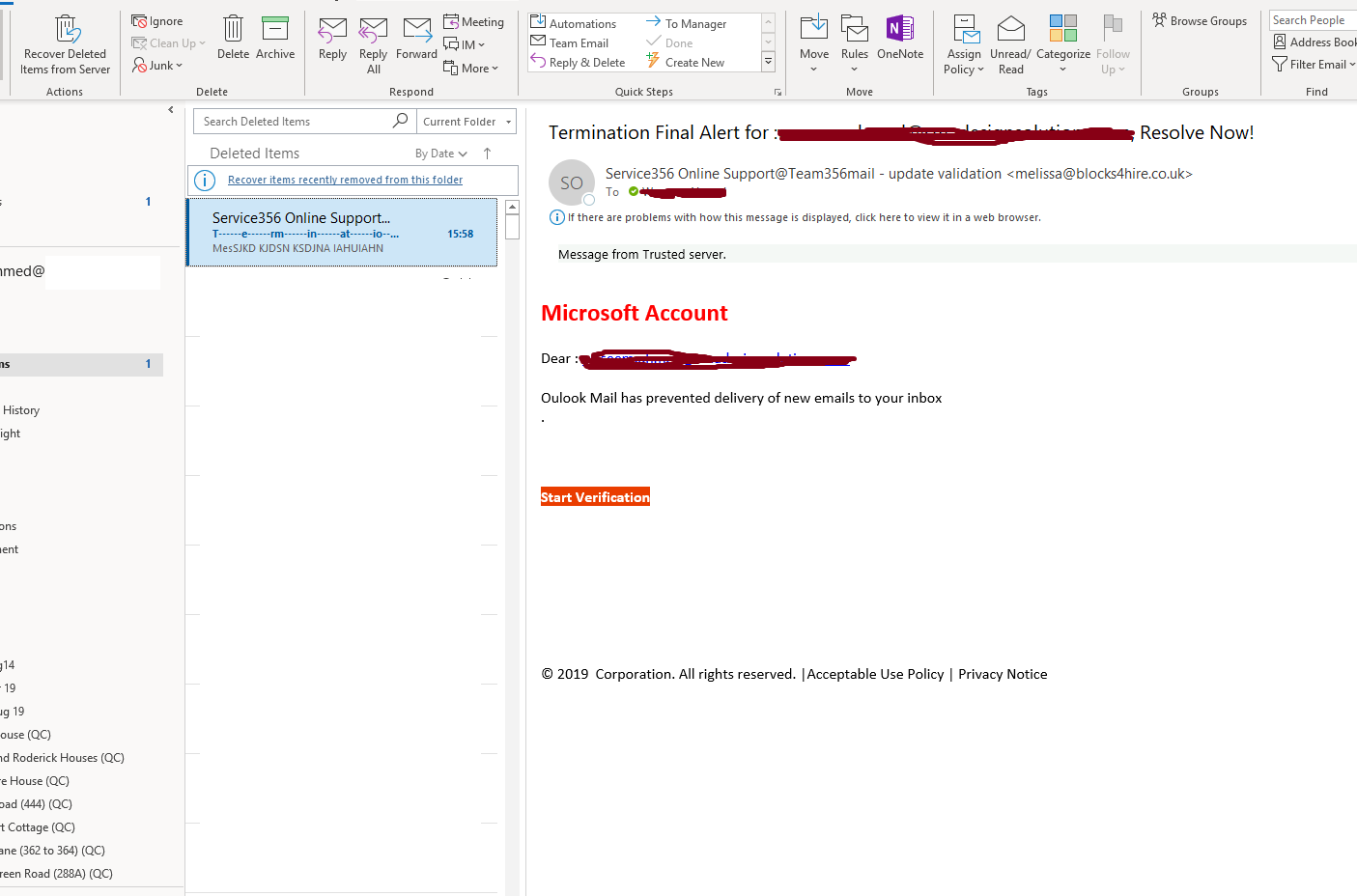Archive the selected email
Image resolution: width=1357 pixels, height=896 pixels.
[x=275, y=39]
